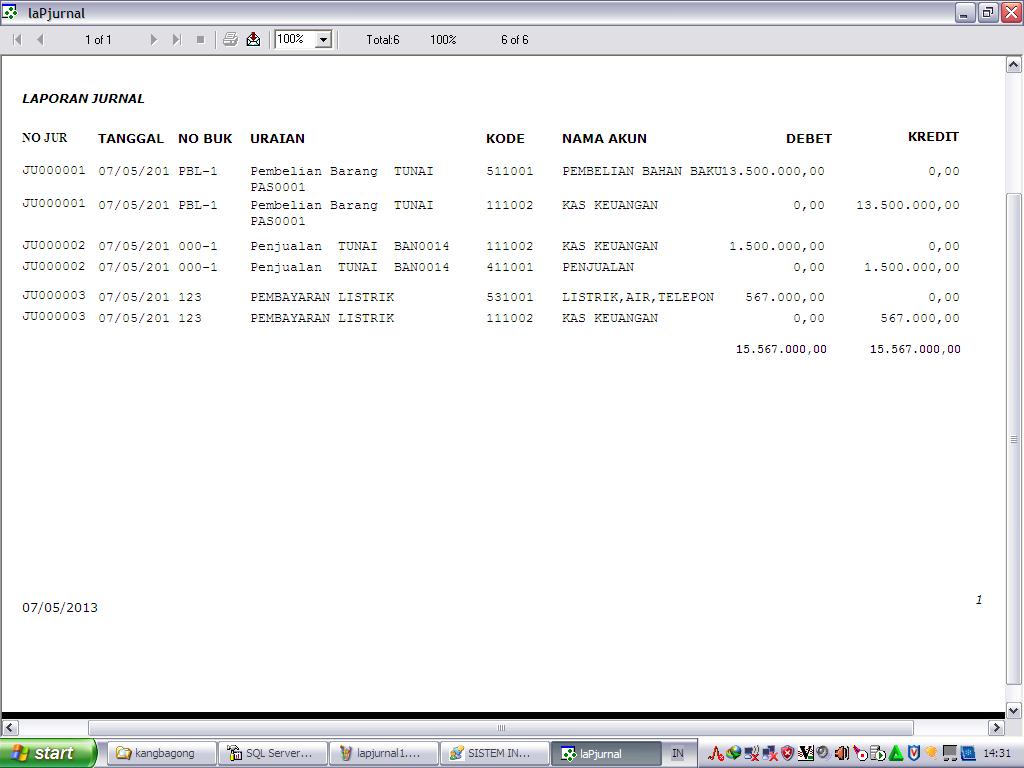
Task: Go to next report page
Action: click(153, 39)
